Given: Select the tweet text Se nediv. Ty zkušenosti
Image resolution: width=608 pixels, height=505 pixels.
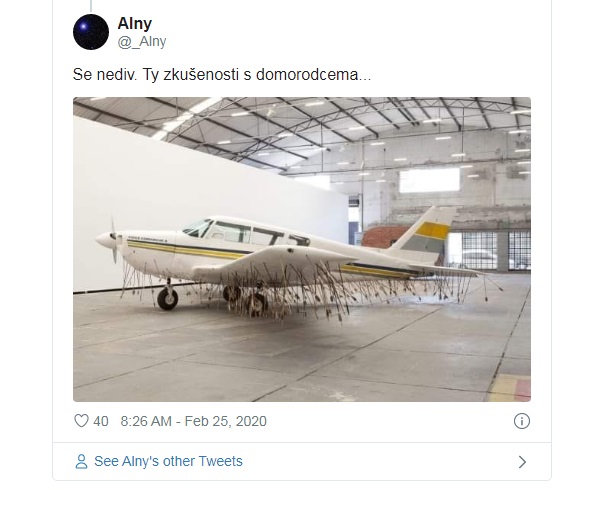Looking at the screenshot, I should (155, 74).
